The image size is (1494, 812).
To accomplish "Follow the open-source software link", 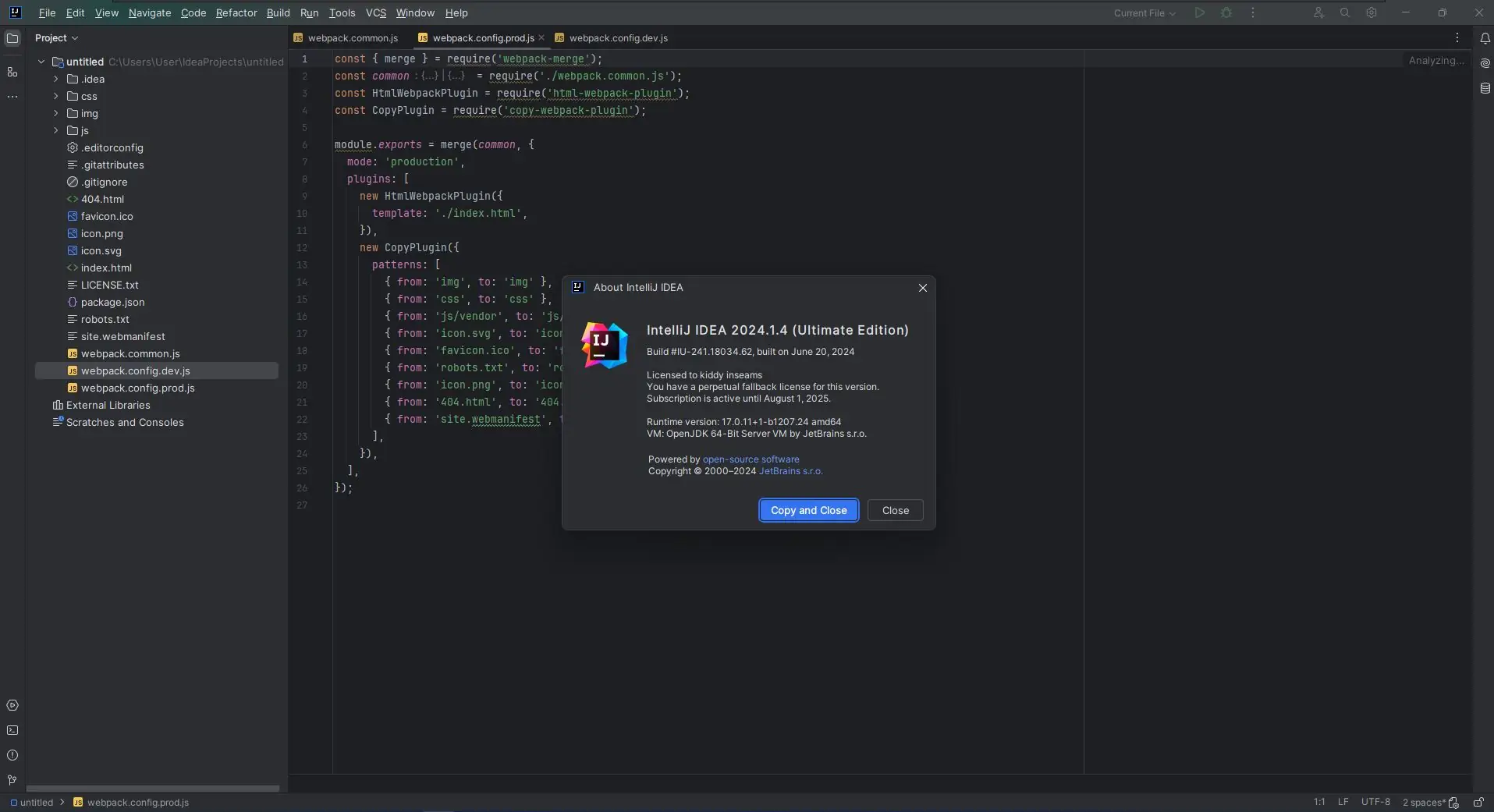I will tap(751, 459).
